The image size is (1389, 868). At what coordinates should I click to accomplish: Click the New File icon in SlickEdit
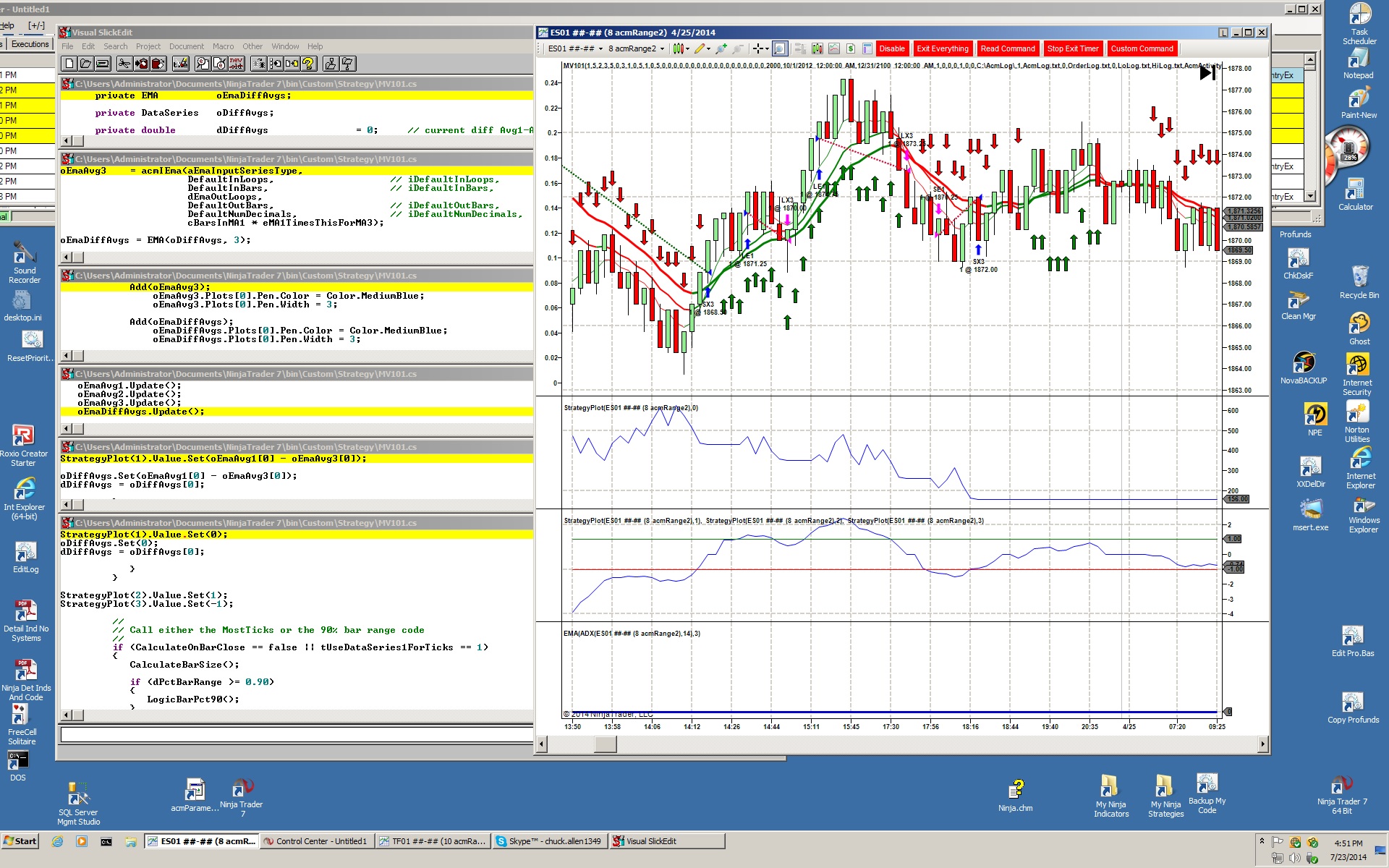click(69, 64)
